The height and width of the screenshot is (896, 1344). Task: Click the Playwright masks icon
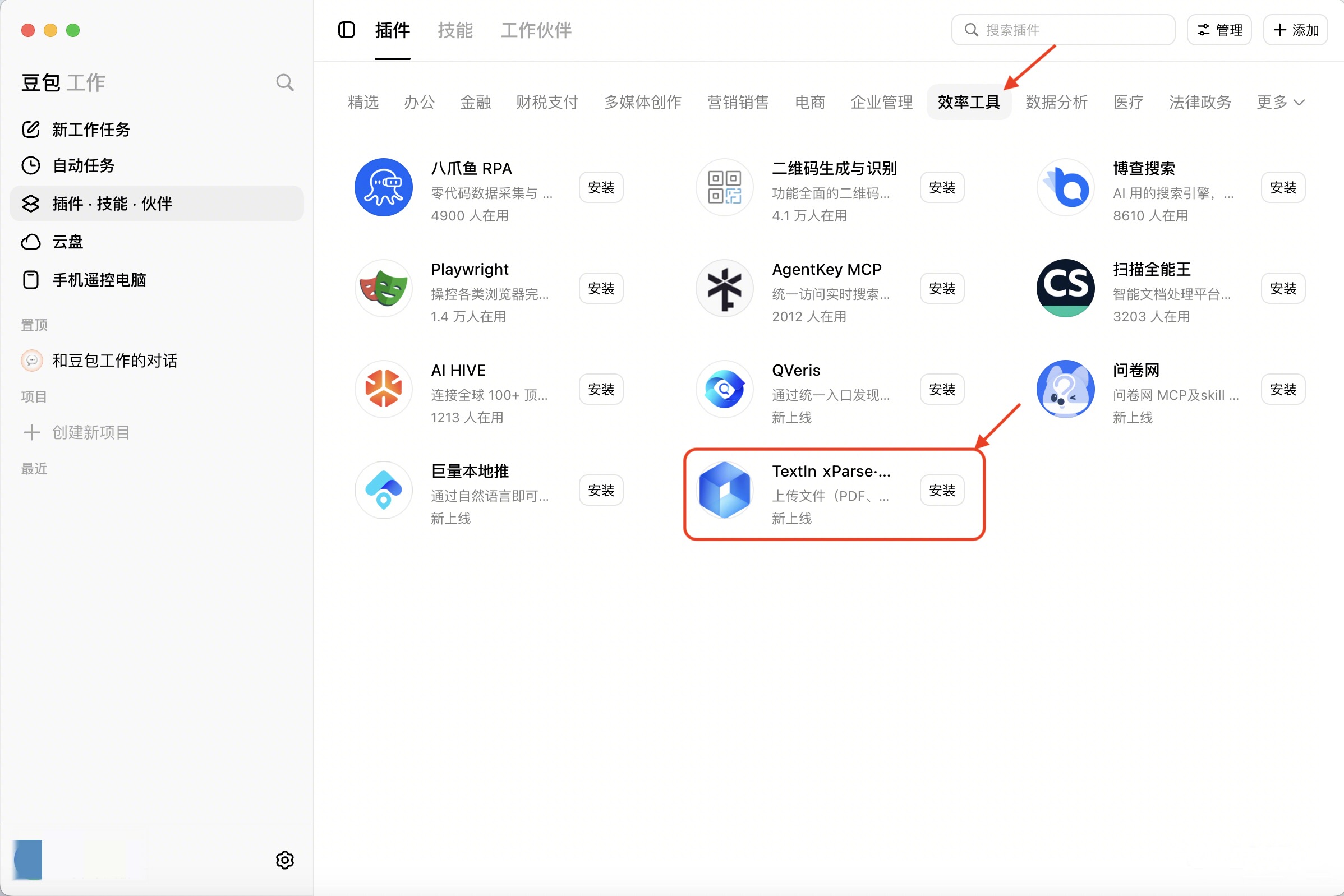(x=384, y=289)
